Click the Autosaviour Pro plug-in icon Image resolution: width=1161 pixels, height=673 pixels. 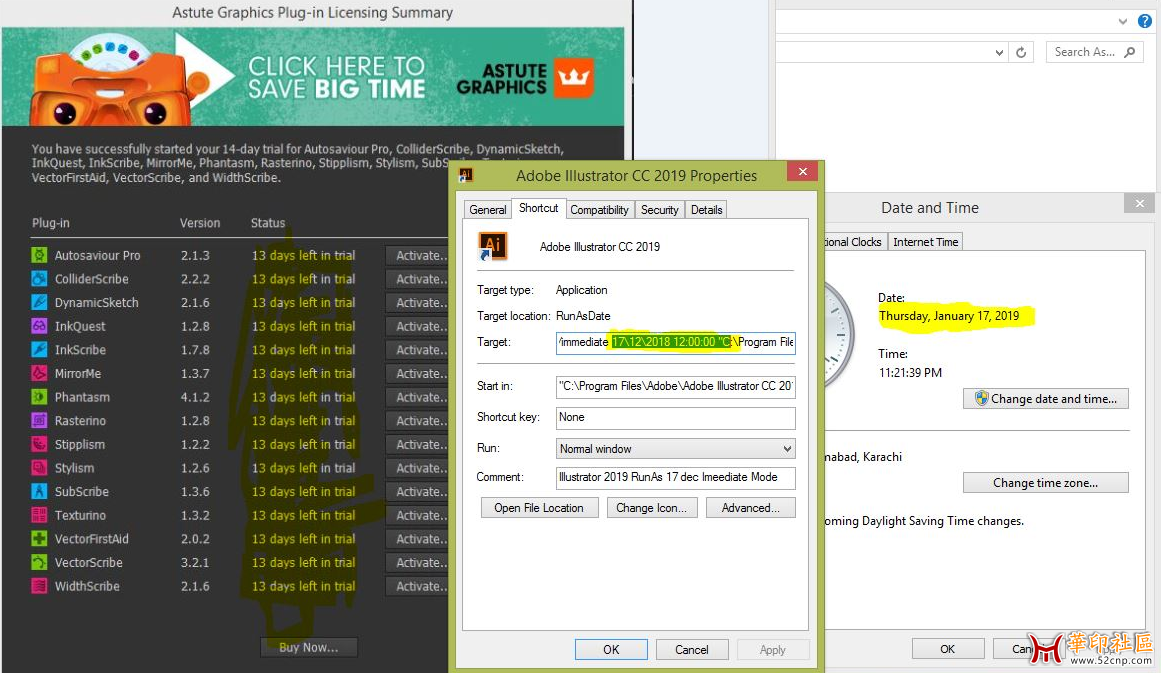[x=39, y=255]
